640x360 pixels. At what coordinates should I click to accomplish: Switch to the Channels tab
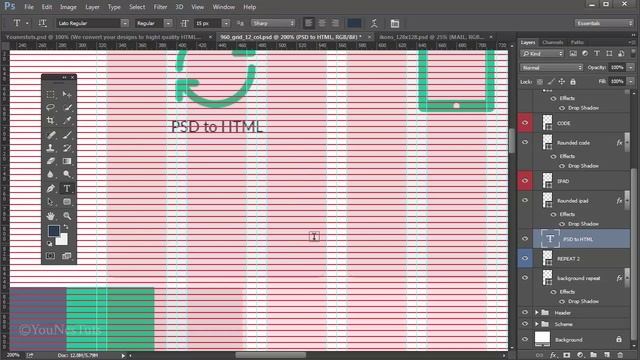tap(553, 42)
